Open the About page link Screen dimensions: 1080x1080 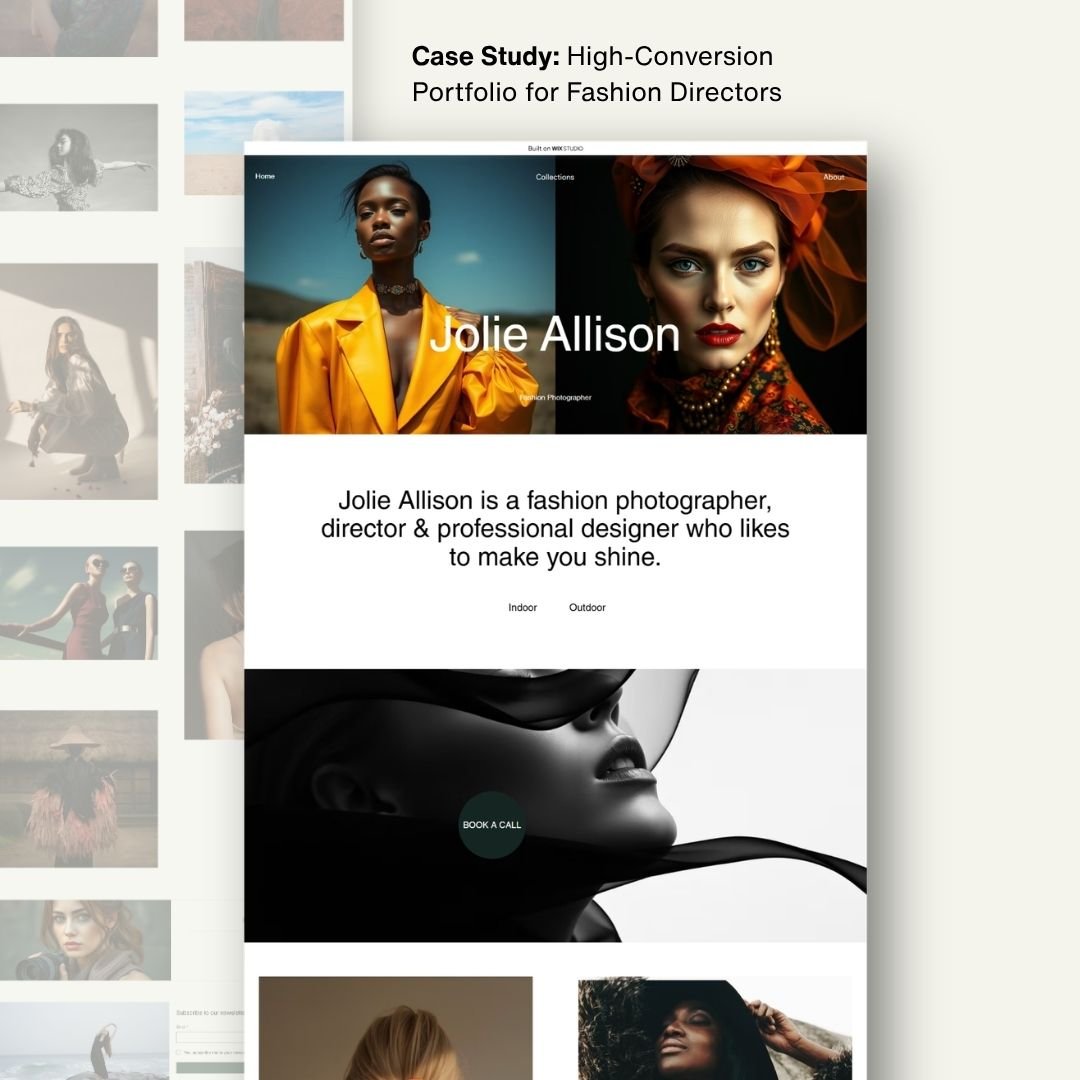[x=833, y=177]
